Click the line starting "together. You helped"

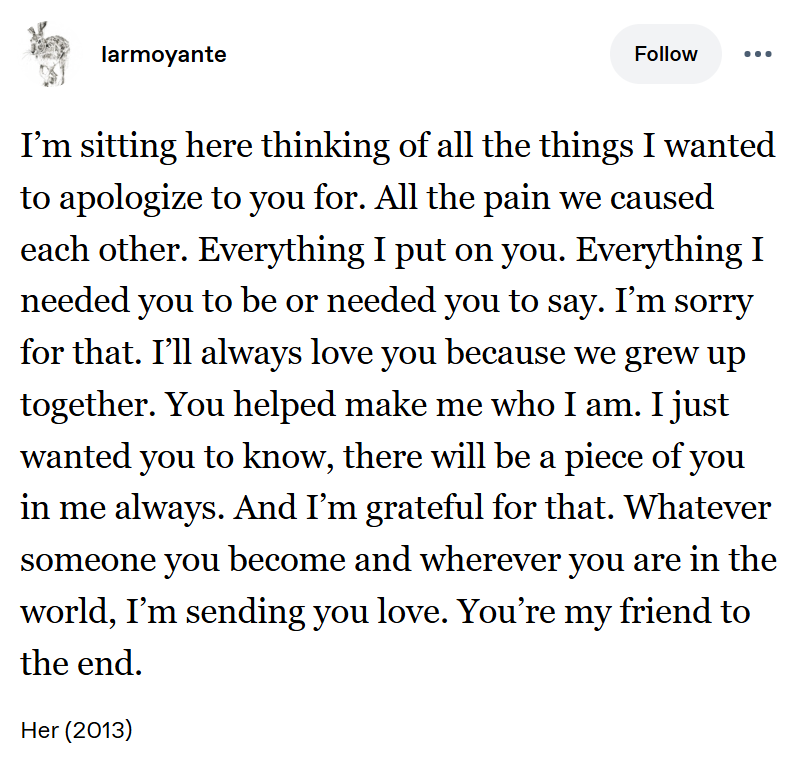point(377,405)
